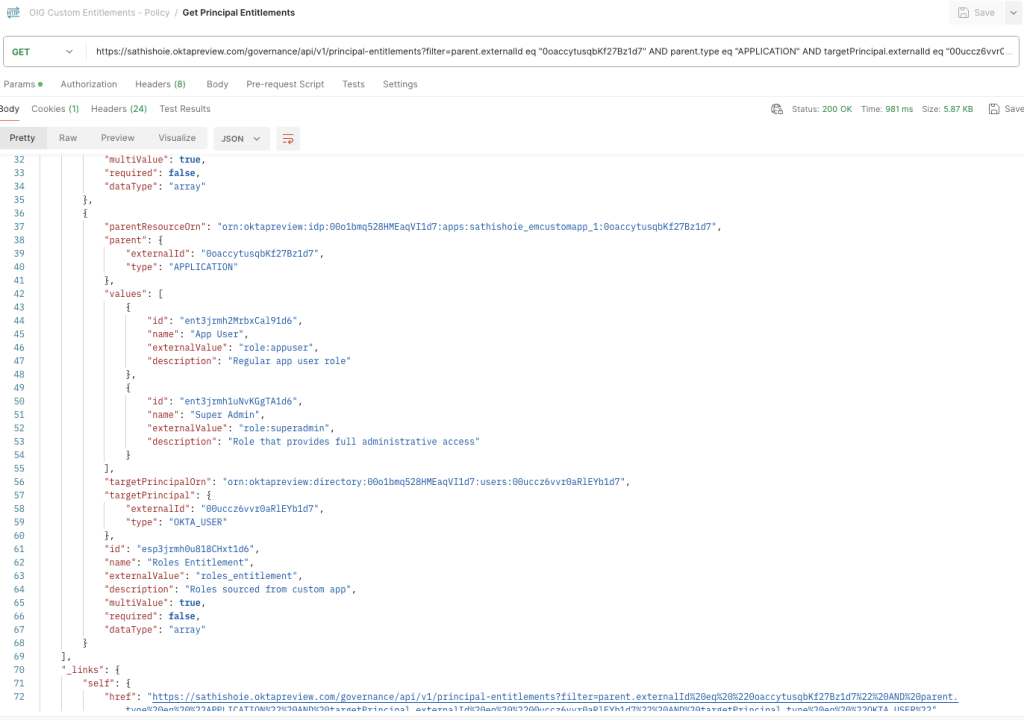
Task: Click OIG Custom Entitlements - Policy breadcrumb
Action: [x=99, y=12]
